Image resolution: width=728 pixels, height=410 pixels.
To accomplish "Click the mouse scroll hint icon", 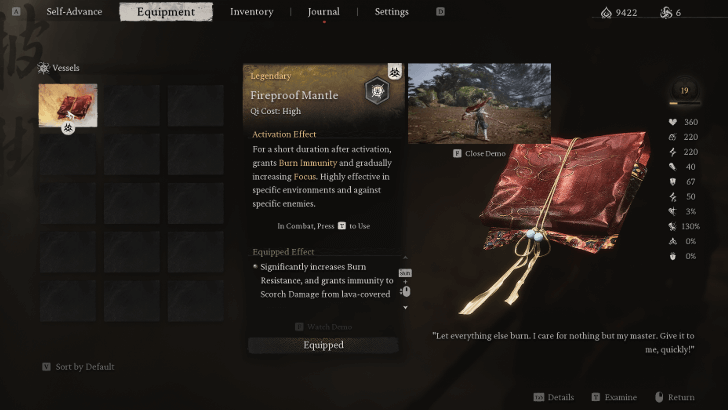I will point(406,292).
